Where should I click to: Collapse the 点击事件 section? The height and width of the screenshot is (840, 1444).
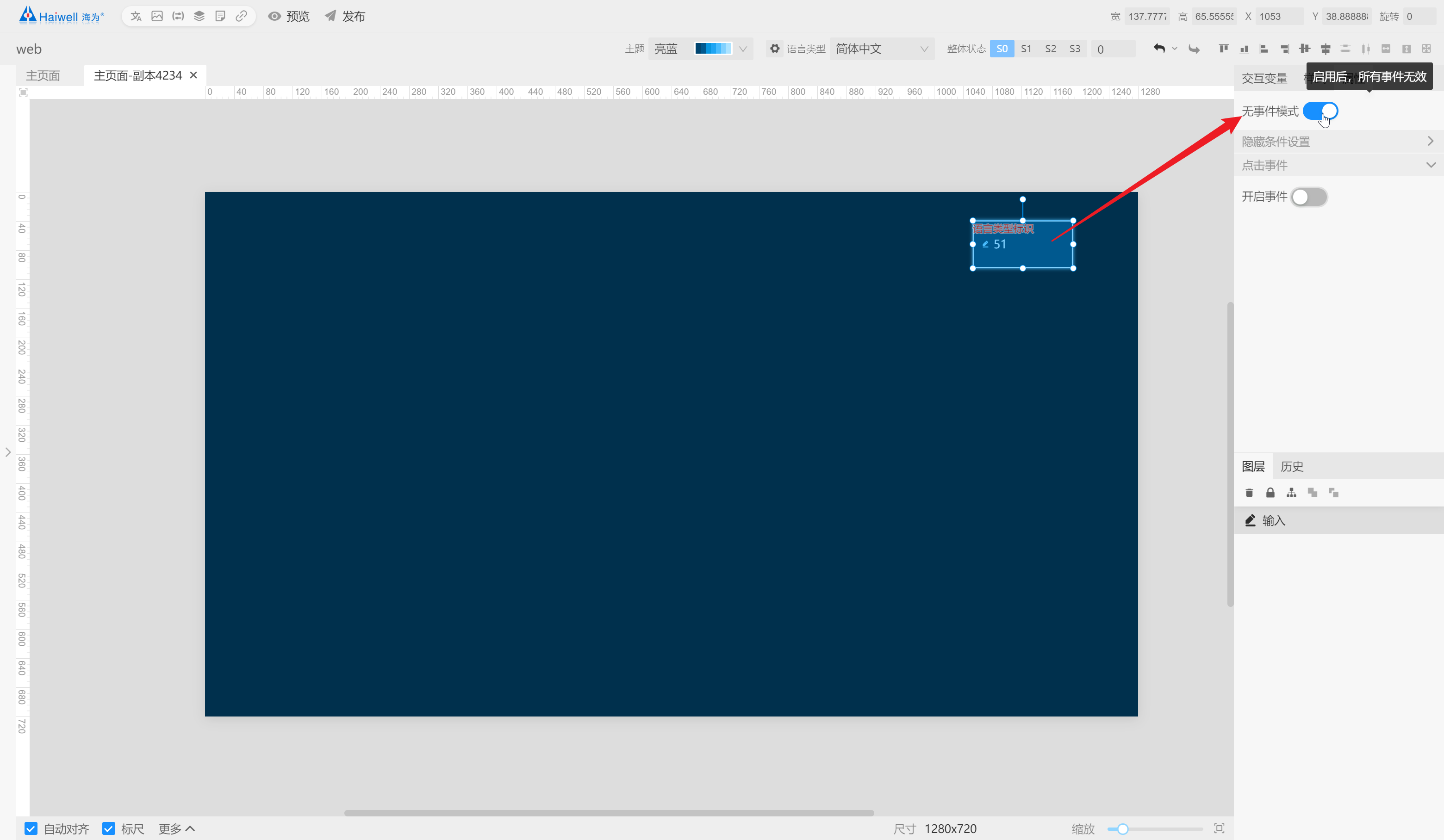(1338, 166)
